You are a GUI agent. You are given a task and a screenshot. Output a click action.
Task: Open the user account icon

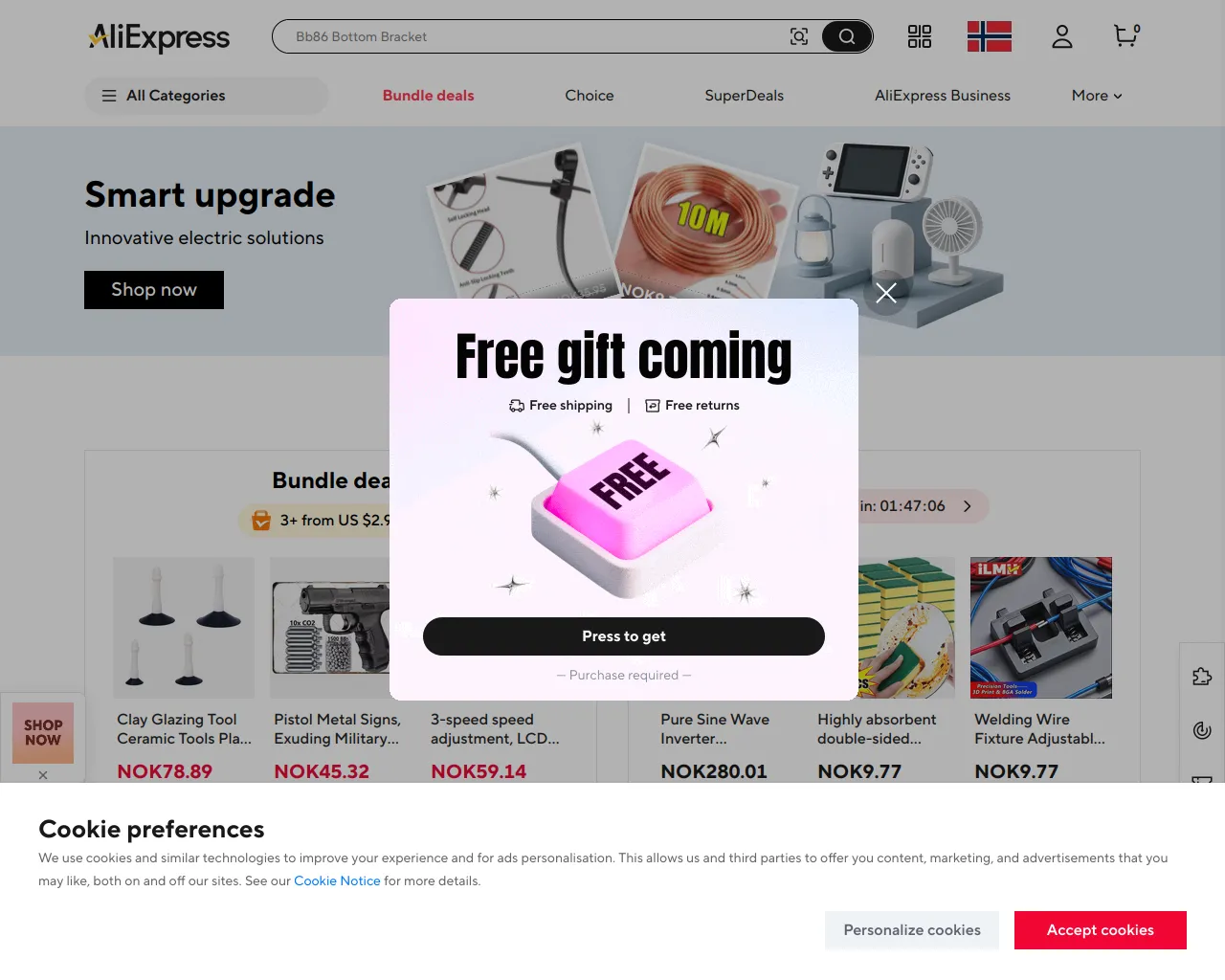coord(1062,36)
